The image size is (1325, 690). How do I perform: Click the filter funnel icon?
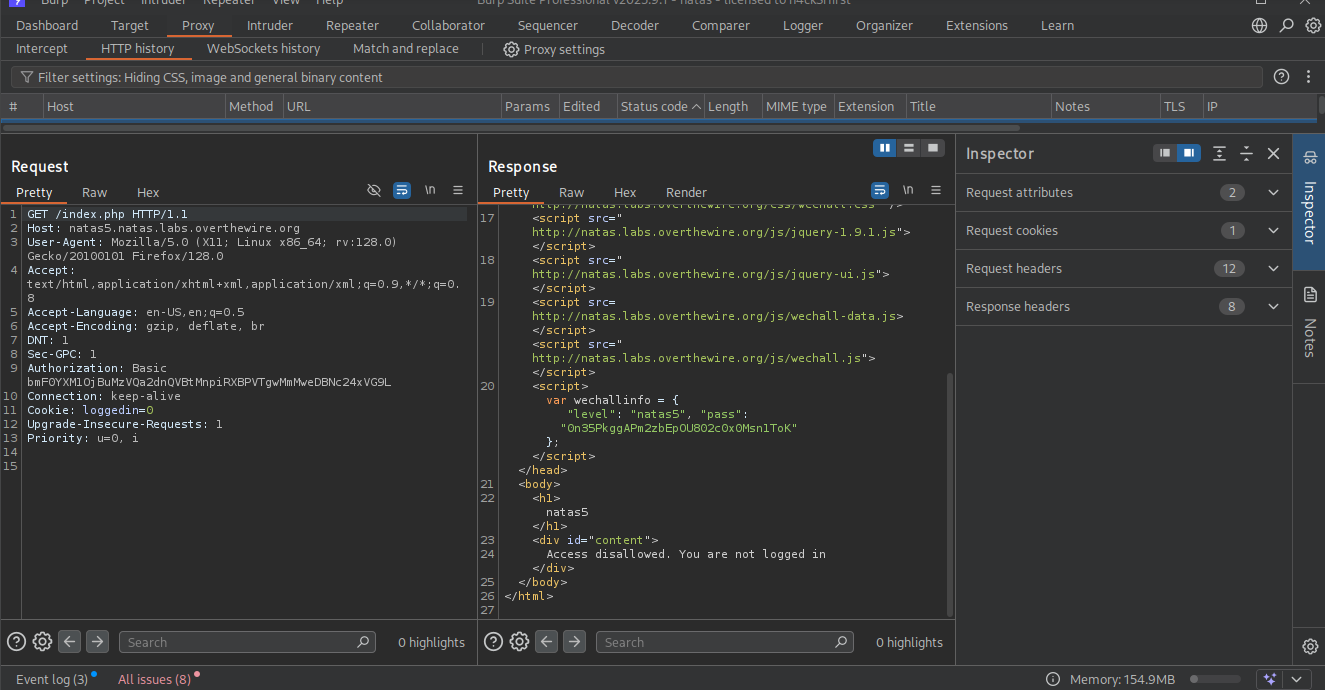pos(27,77)
